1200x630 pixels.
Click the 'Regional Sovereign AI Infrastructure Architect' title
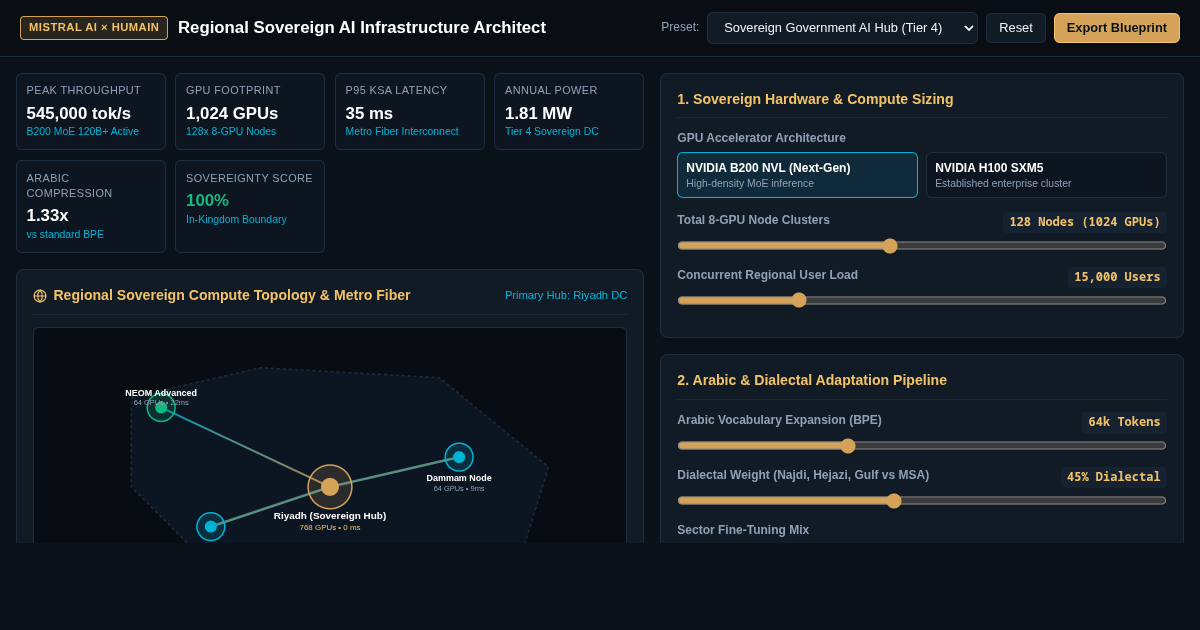click(362, 28)
